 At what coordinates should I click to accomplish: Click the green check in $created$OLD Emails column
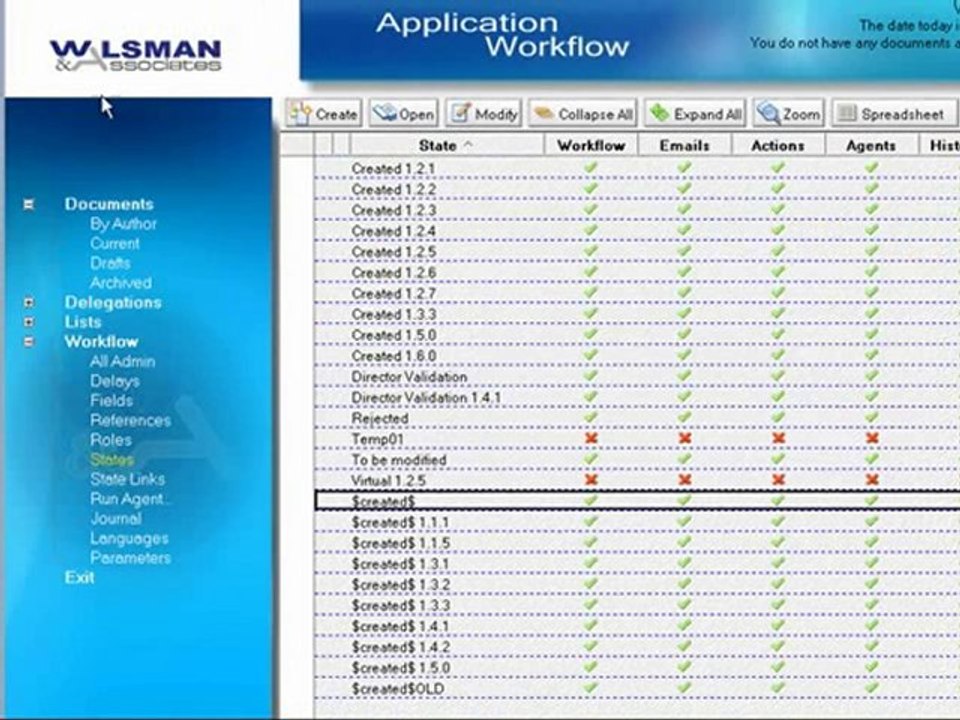pos(684,688)
